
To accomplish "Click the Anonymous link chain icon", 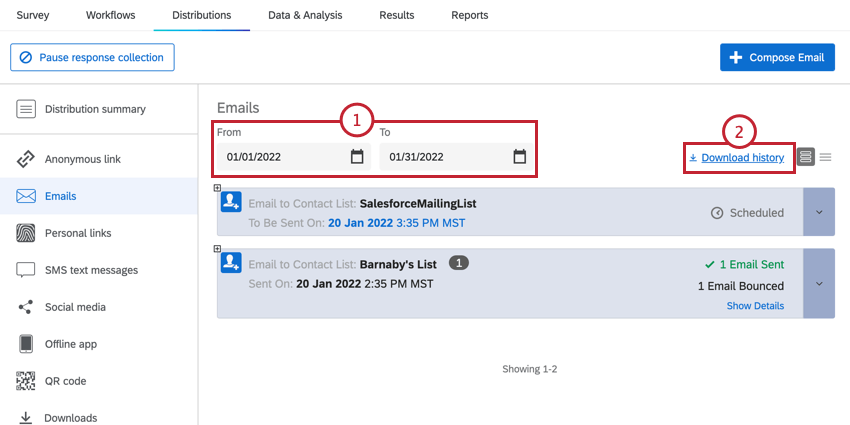I will point(25,159).
